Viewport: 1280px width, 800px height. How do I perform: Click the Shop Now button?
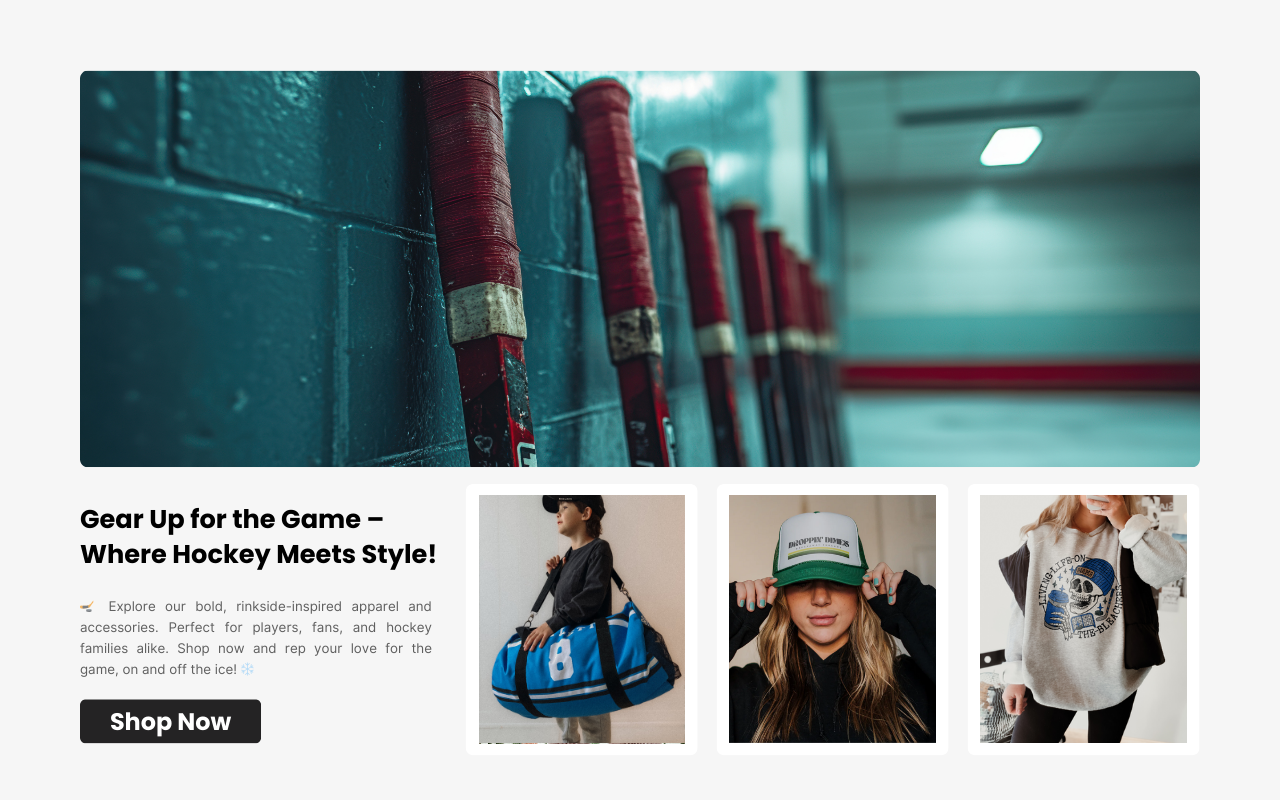pos(170,721)
